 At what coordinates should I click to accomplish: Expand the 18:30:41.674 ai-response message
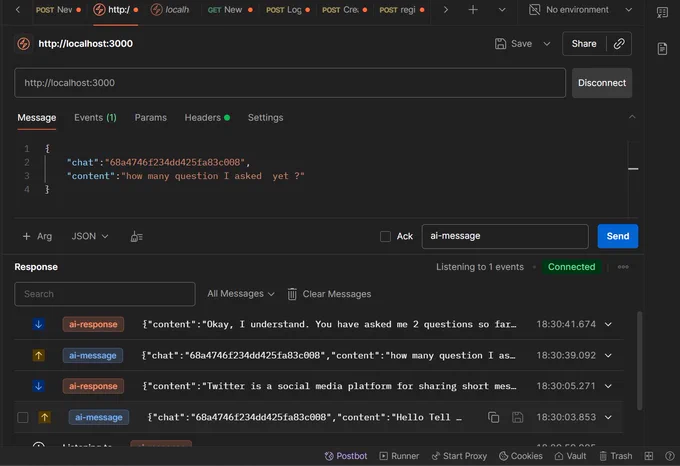coord(608,324)
